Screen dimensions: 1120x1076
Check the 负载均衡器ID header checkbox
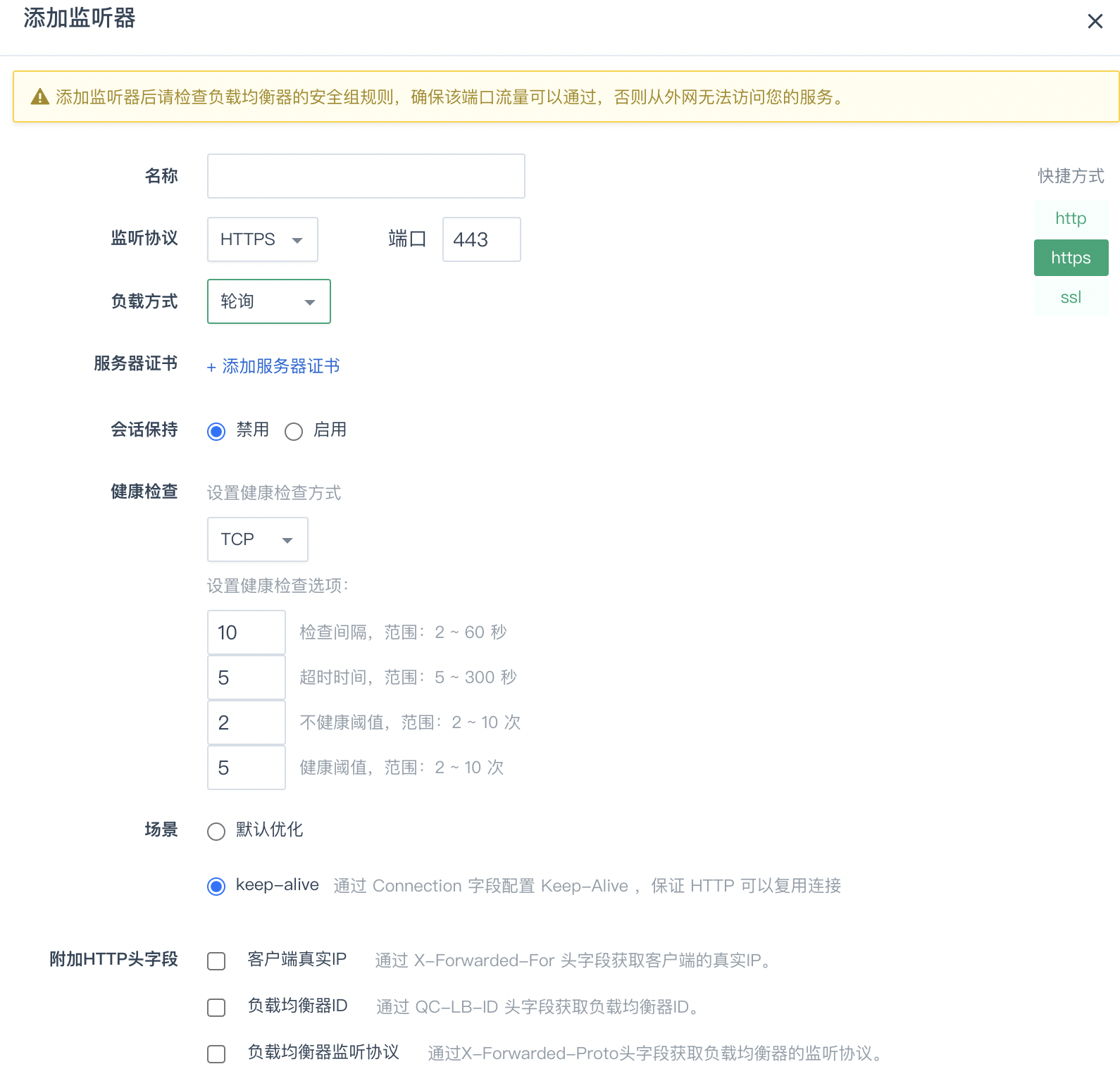(216, 1008)
